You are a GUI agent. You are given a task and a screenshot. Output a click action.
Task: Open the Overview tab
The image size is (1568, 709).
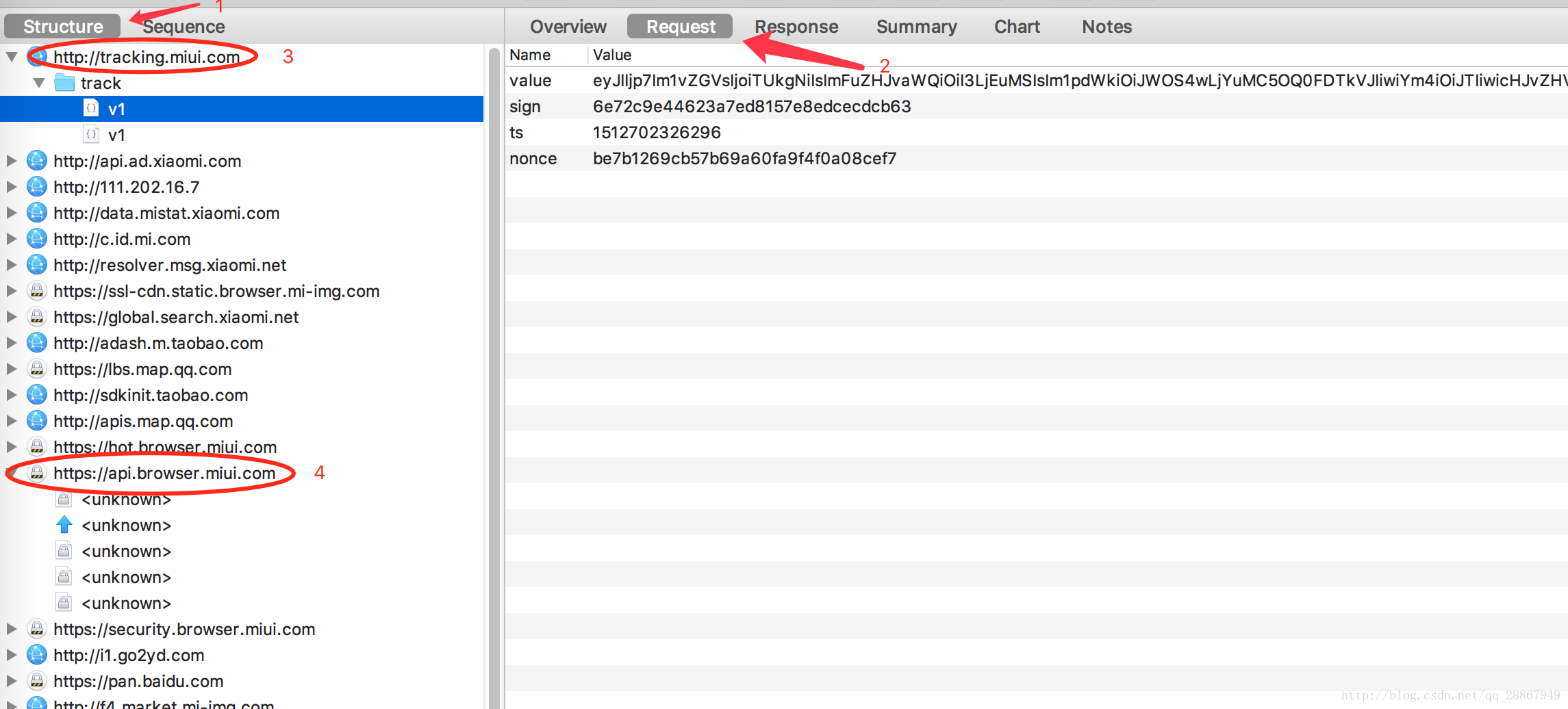568,27
